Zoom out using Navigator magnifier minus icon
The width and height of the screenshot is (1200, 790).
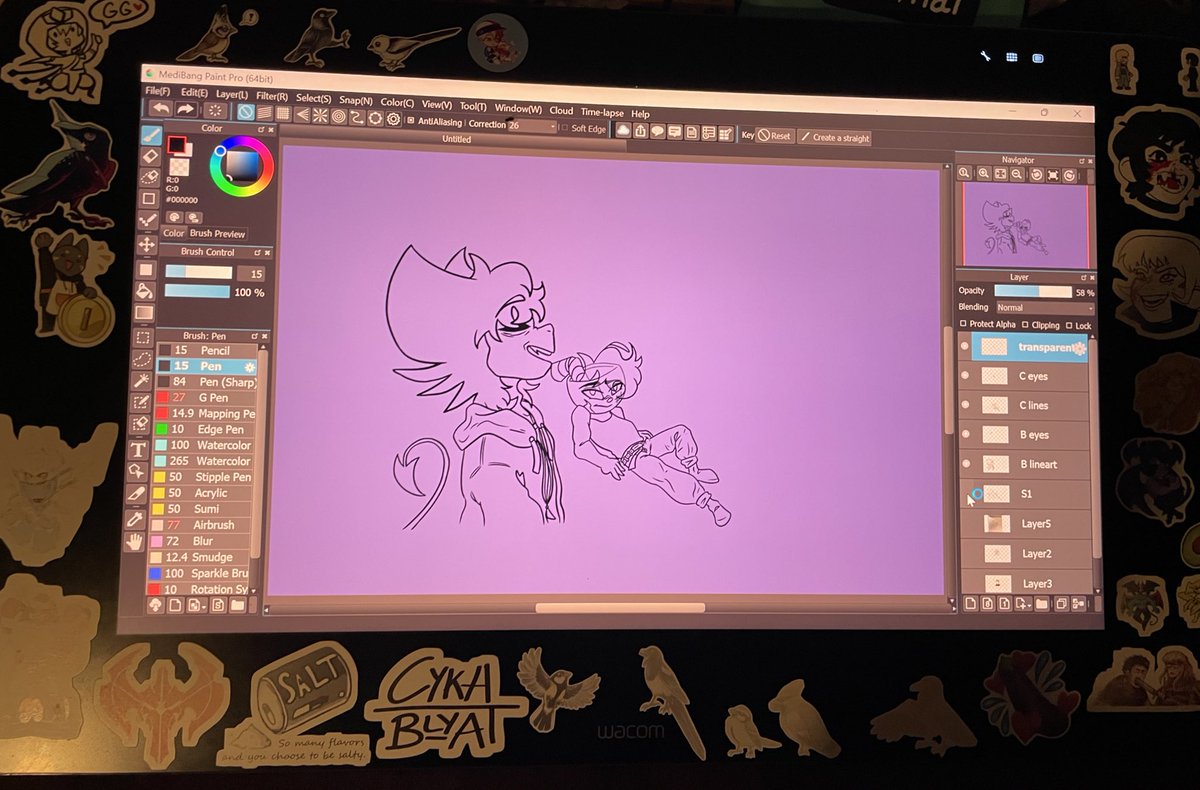tap(1016, 175)
